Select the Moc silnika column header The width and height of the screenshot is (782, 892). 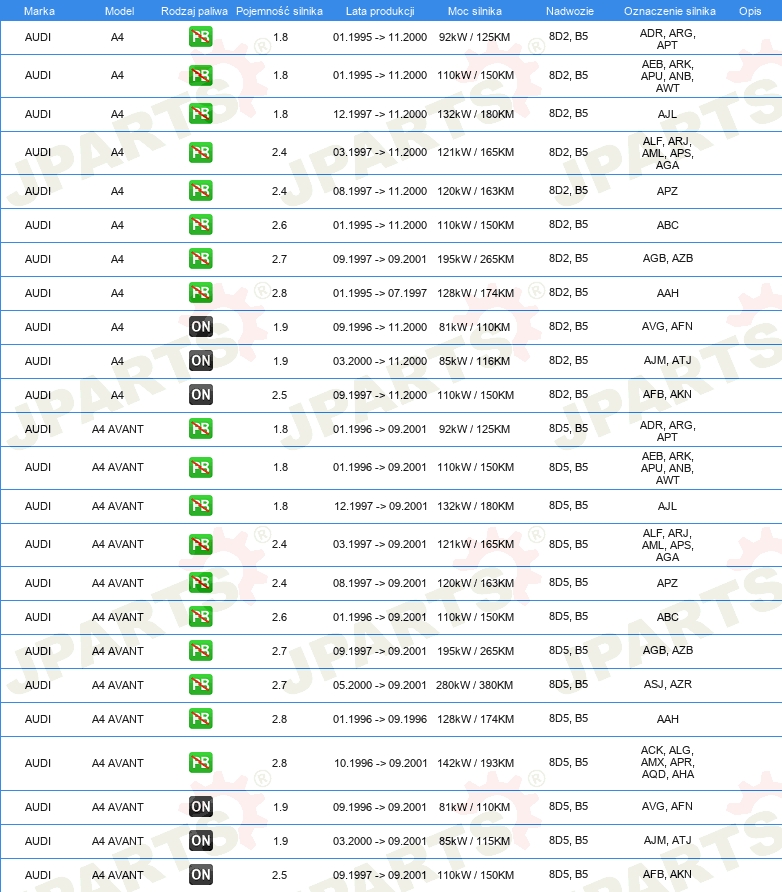[475, 11]
